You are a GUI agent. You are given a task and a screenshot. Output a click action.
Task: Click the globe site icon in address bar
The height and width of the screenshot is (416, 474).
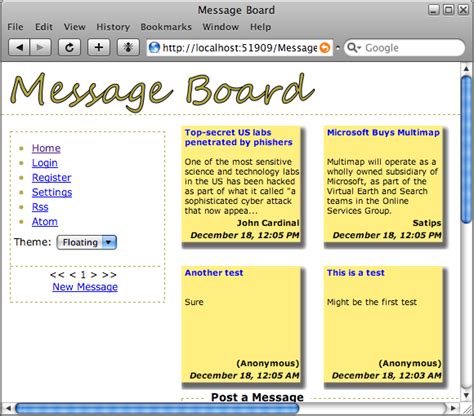154,48
